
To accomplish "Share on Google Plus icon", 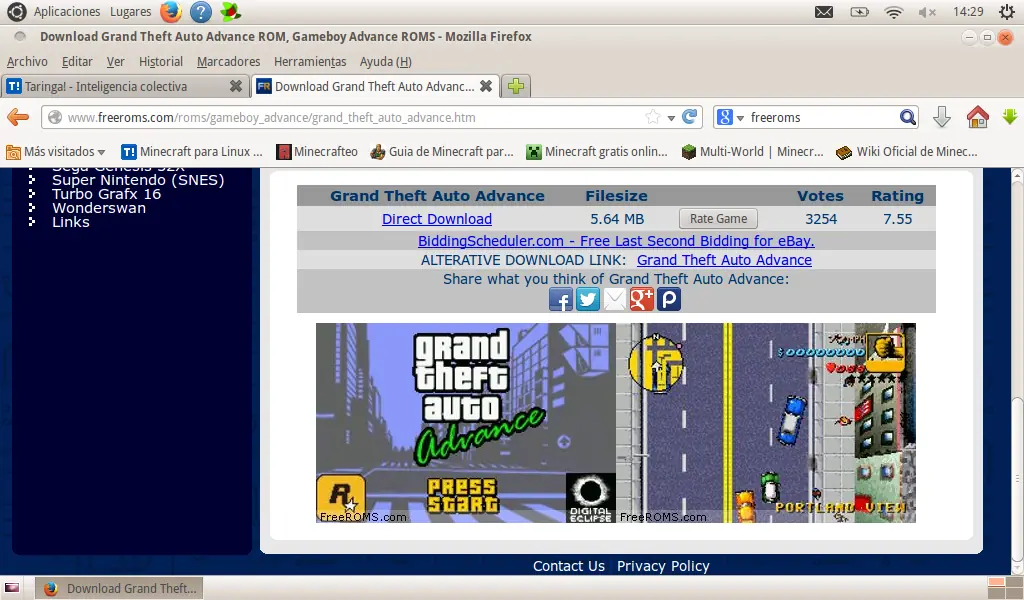I will [641, 300].
